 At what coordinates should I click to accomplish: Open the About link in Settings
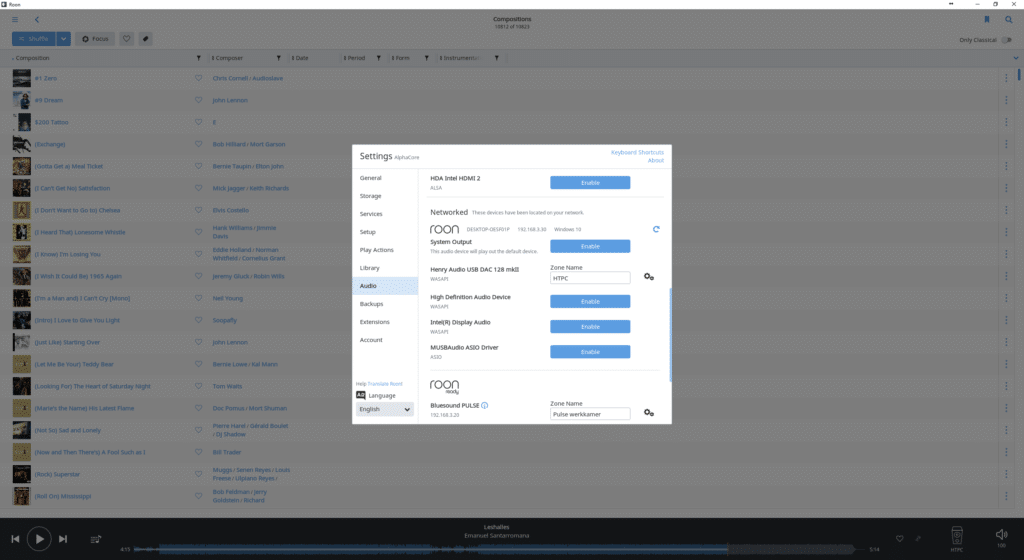[656, 161]
